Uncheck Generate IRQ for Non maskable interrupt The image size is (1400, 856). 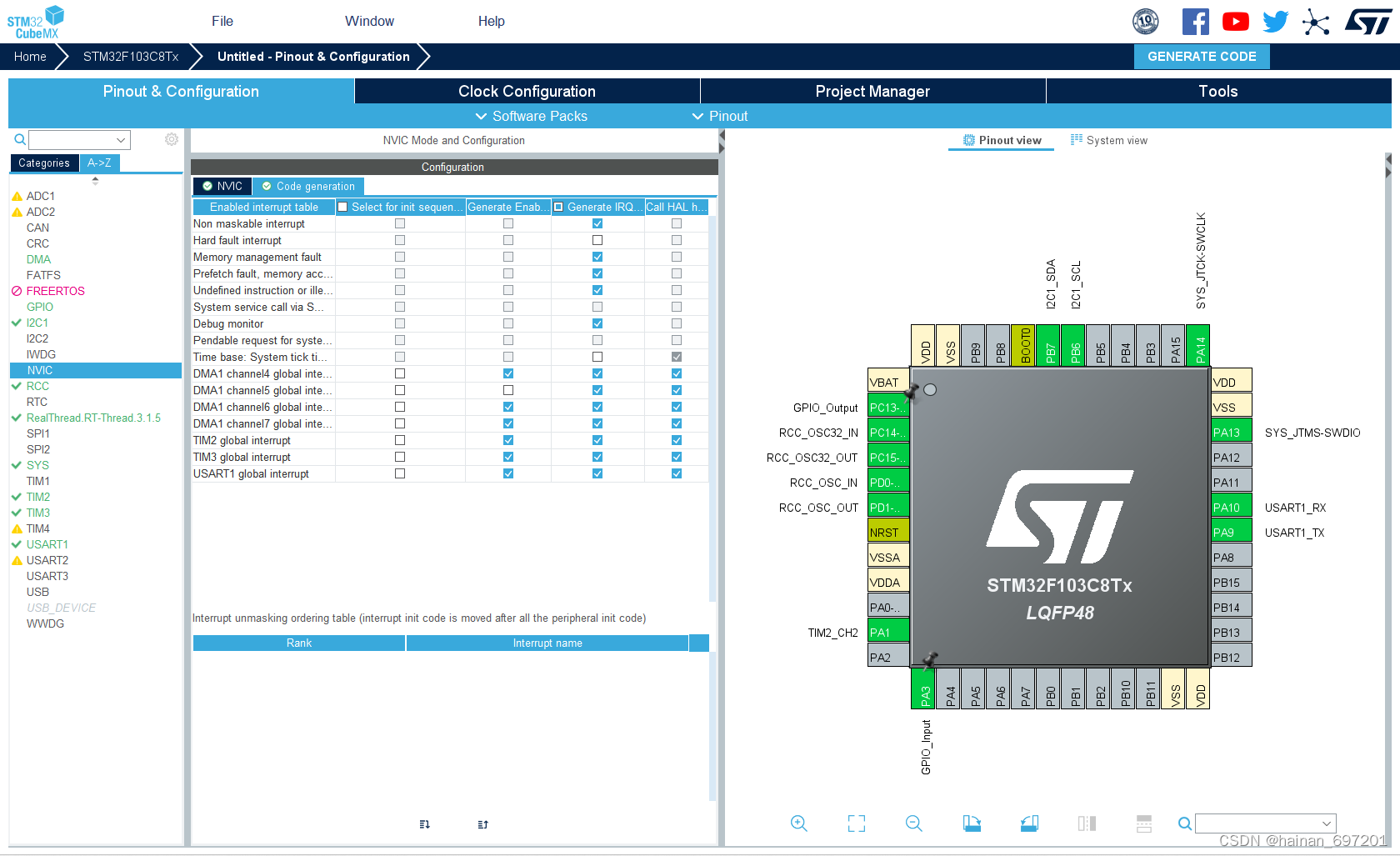pyautogui.click(x=597, y=223)
